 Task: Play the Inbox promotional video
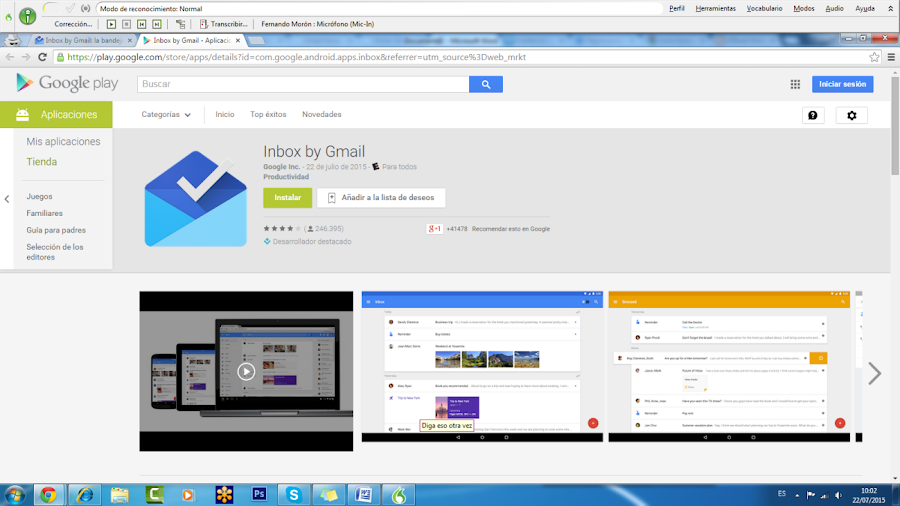[x=246, y=372]
